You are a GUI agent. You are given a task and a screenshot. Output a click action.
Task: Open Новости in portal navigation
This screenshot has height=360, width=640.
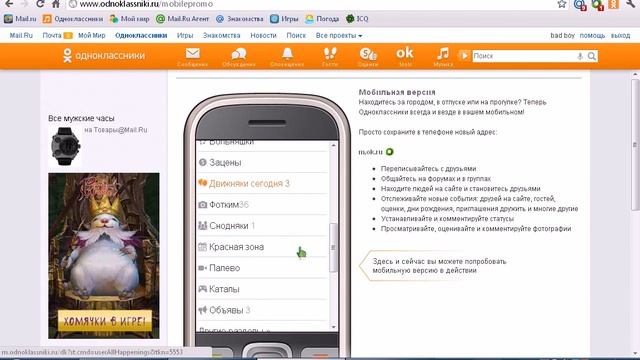(x=264, y=36)
